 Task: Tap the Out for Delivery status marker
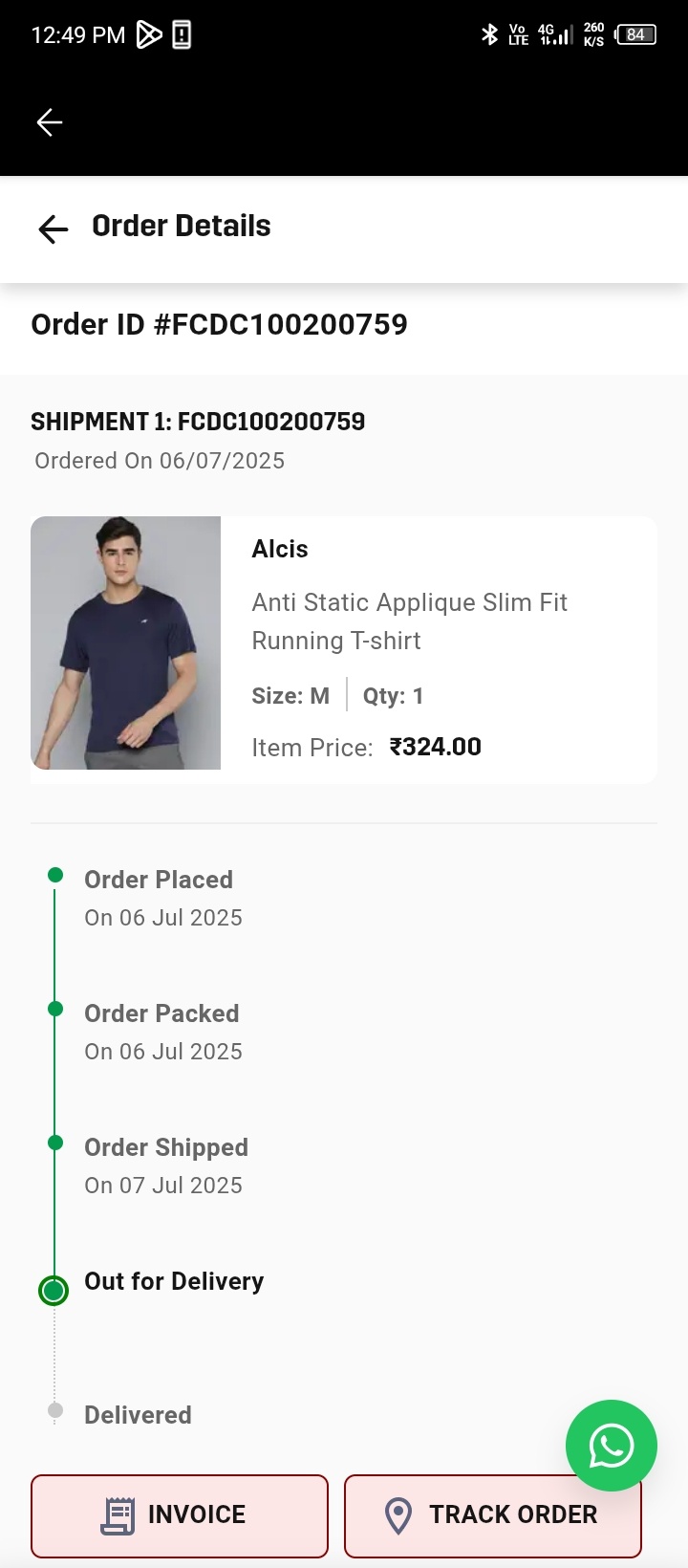(54, 1291)
